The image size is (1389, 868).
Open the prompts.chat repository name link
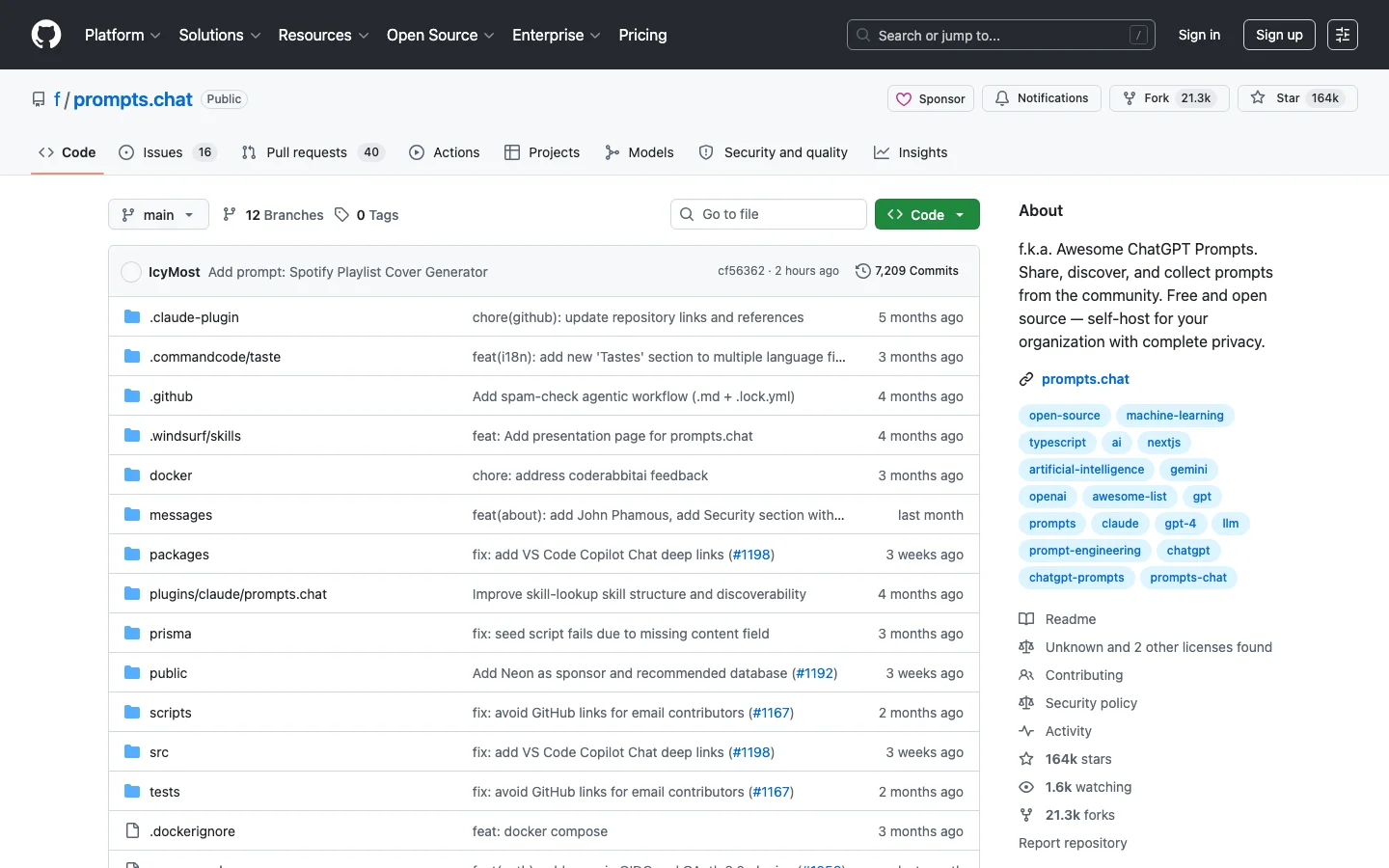pos(133,99)
